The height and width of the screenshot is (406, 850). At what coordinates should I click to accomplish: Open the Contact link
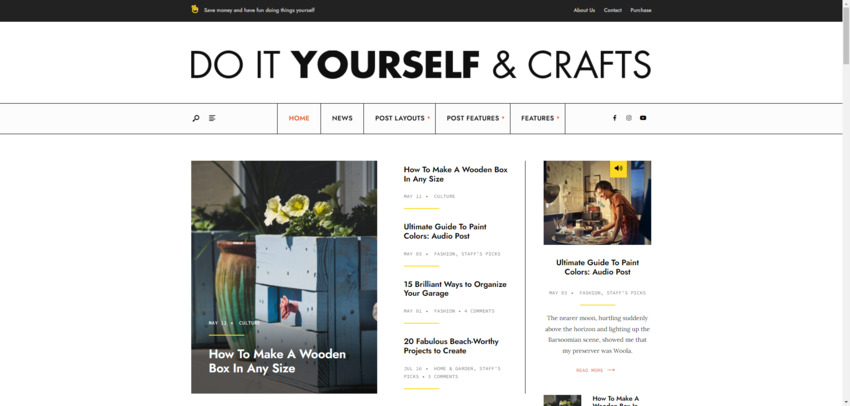pos(613,10)
